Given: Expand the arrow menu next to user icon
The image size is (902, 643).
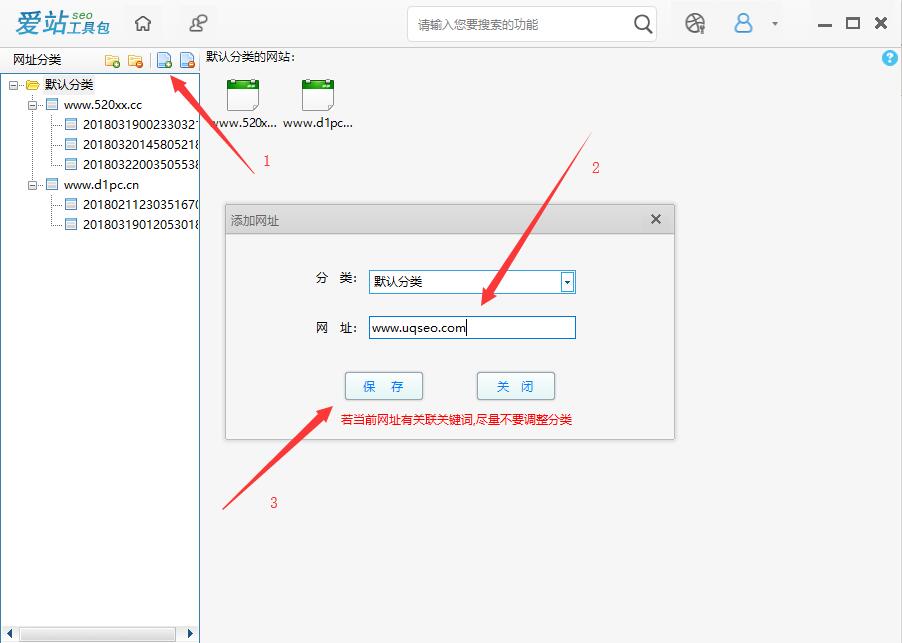Looking at the screenshot, I should (775, 23).
